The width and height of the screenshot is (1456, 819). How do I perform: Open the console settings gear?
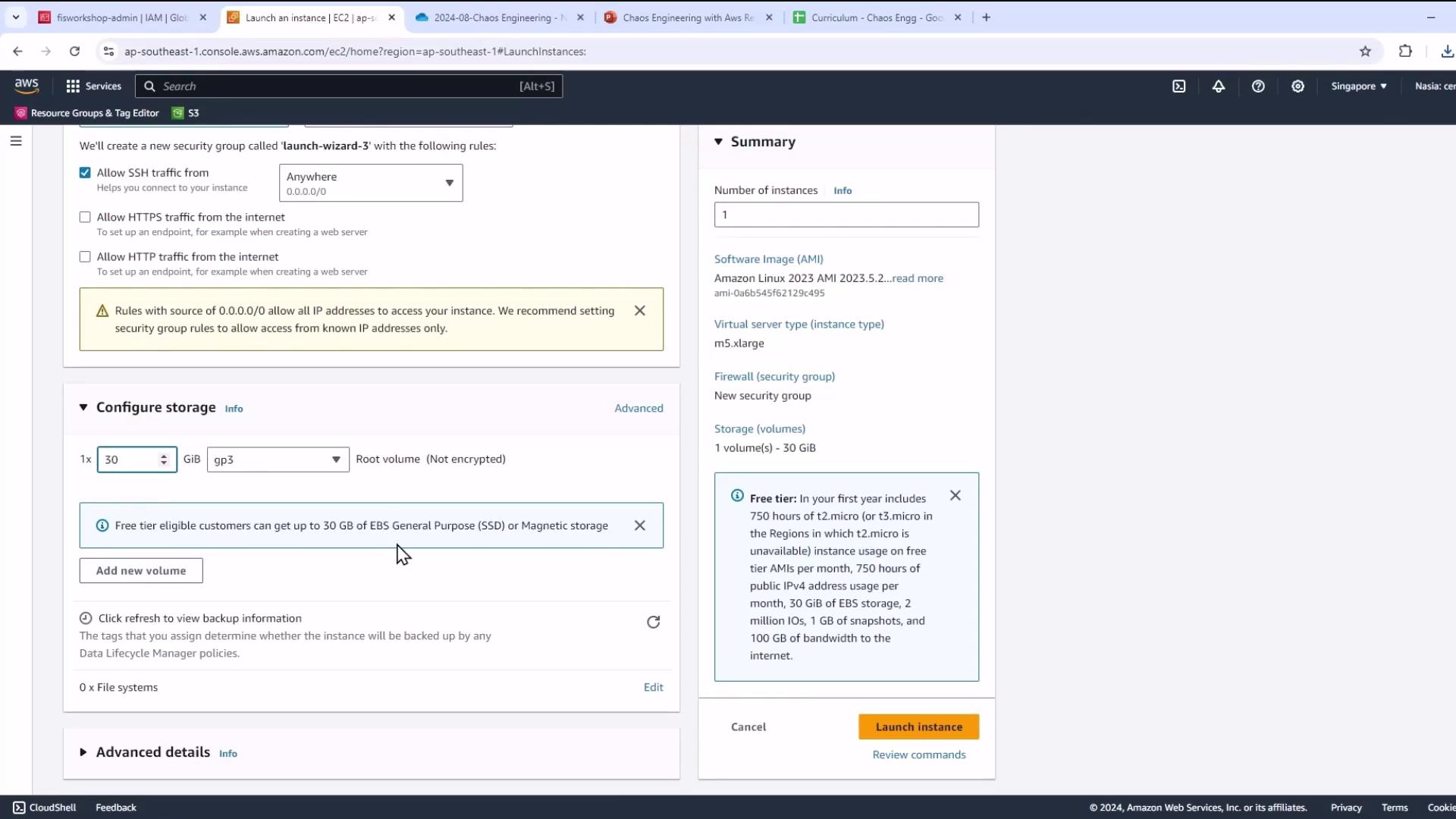click(1298, 86)
